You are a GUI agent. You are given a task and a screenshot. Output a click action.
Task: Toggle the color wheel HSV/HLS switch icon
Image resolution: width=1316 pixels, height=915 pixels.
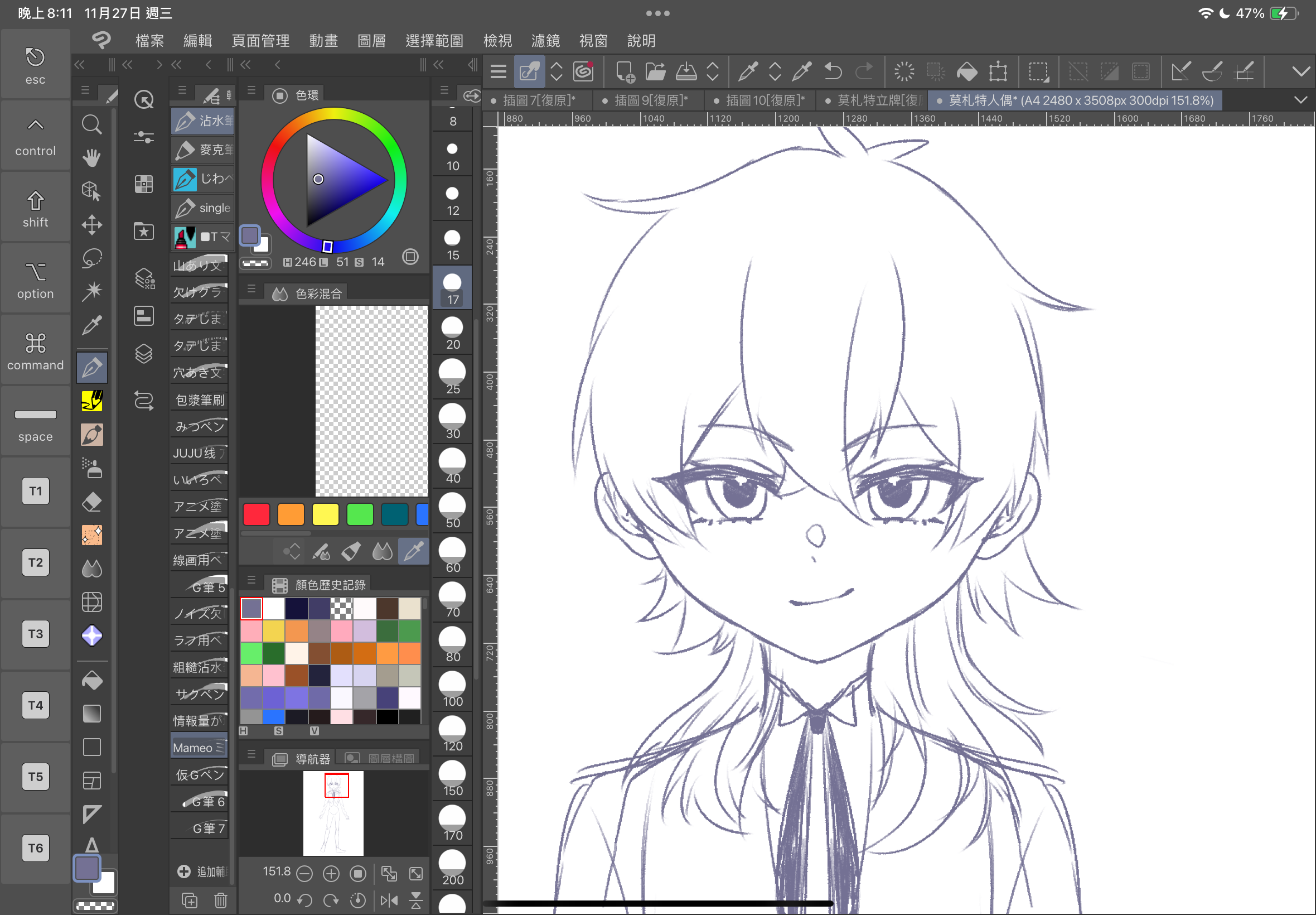coord(410,256)
